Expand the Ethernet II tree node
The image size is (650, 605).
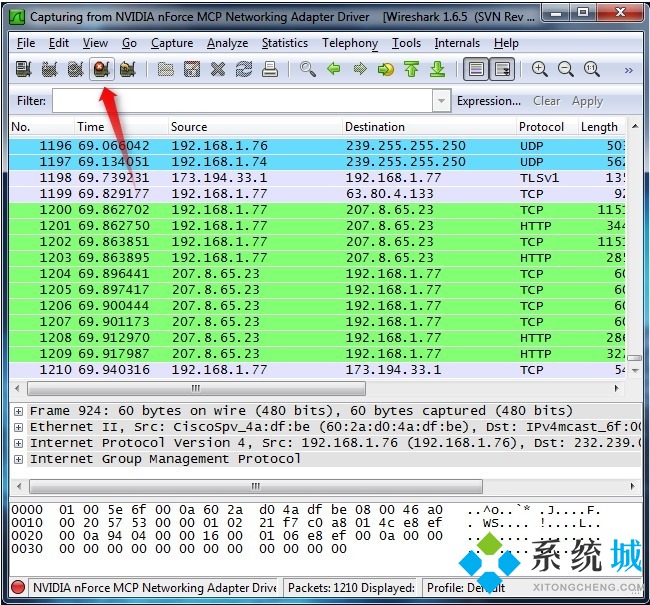click(18, 427)
